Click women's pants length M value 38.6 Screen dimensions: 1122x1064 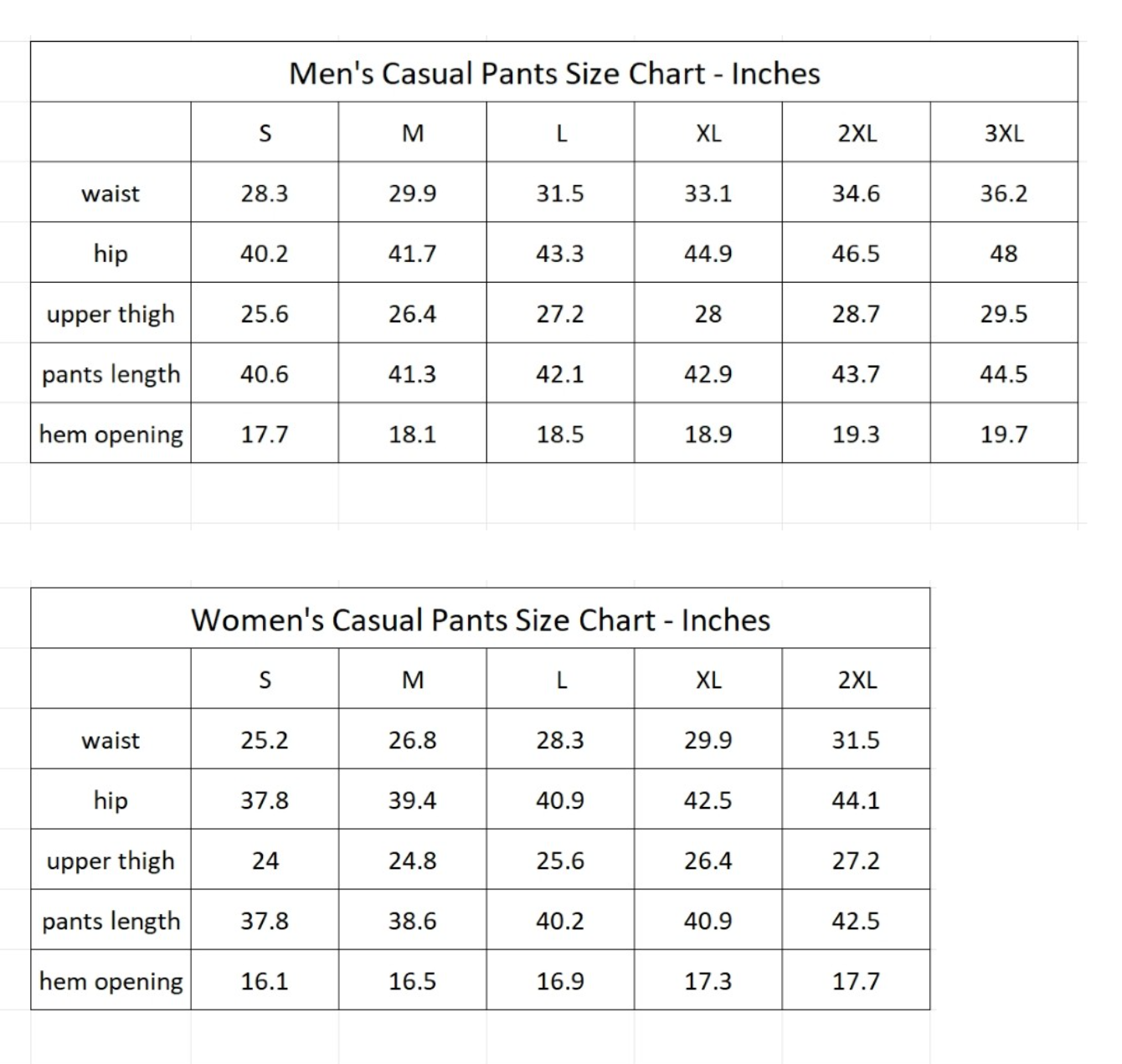[x=413, y=921]
